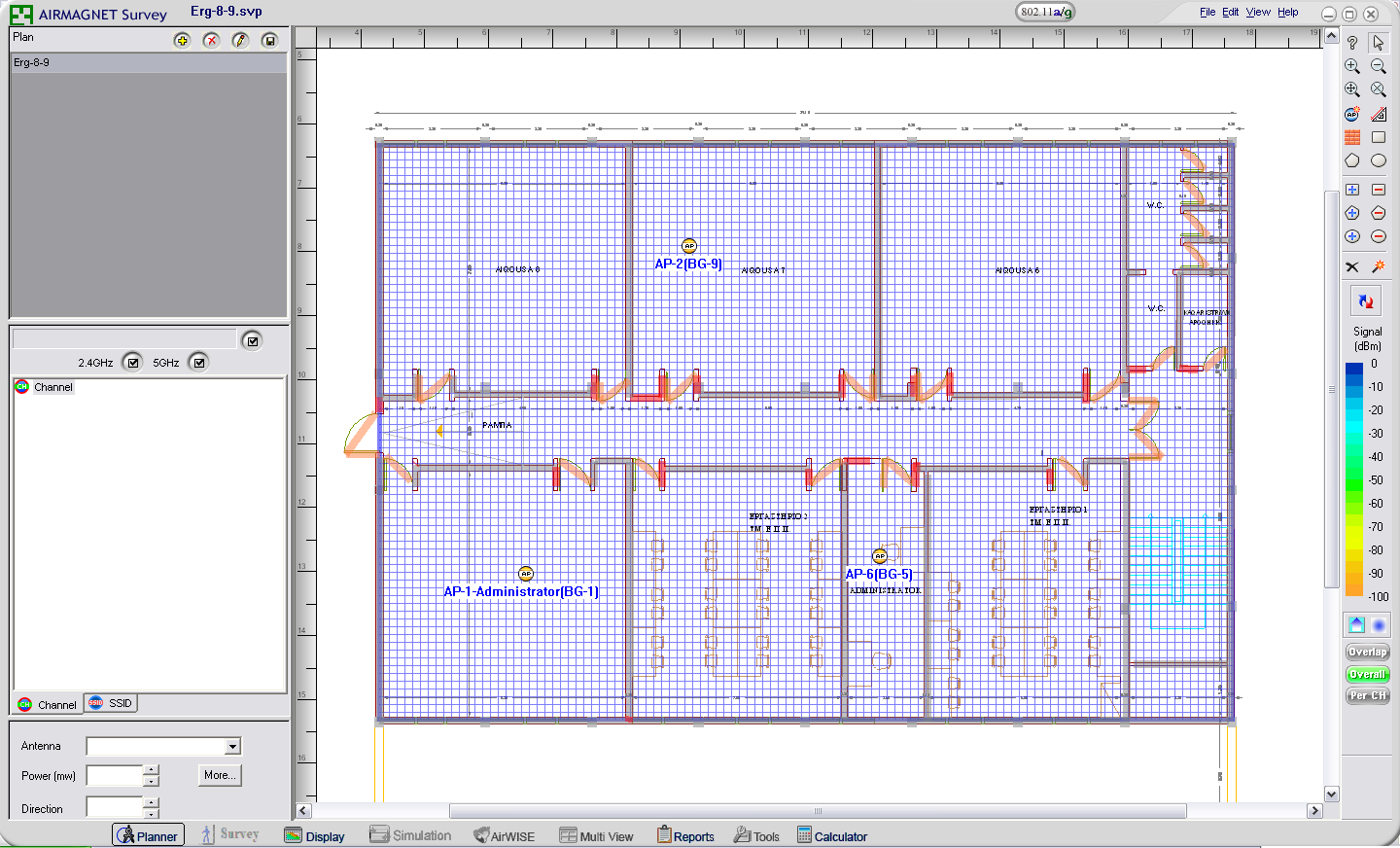This screenshot has height=848, width=1400.
Task: Select the rectangle area tool
Action: [1379, 137]
